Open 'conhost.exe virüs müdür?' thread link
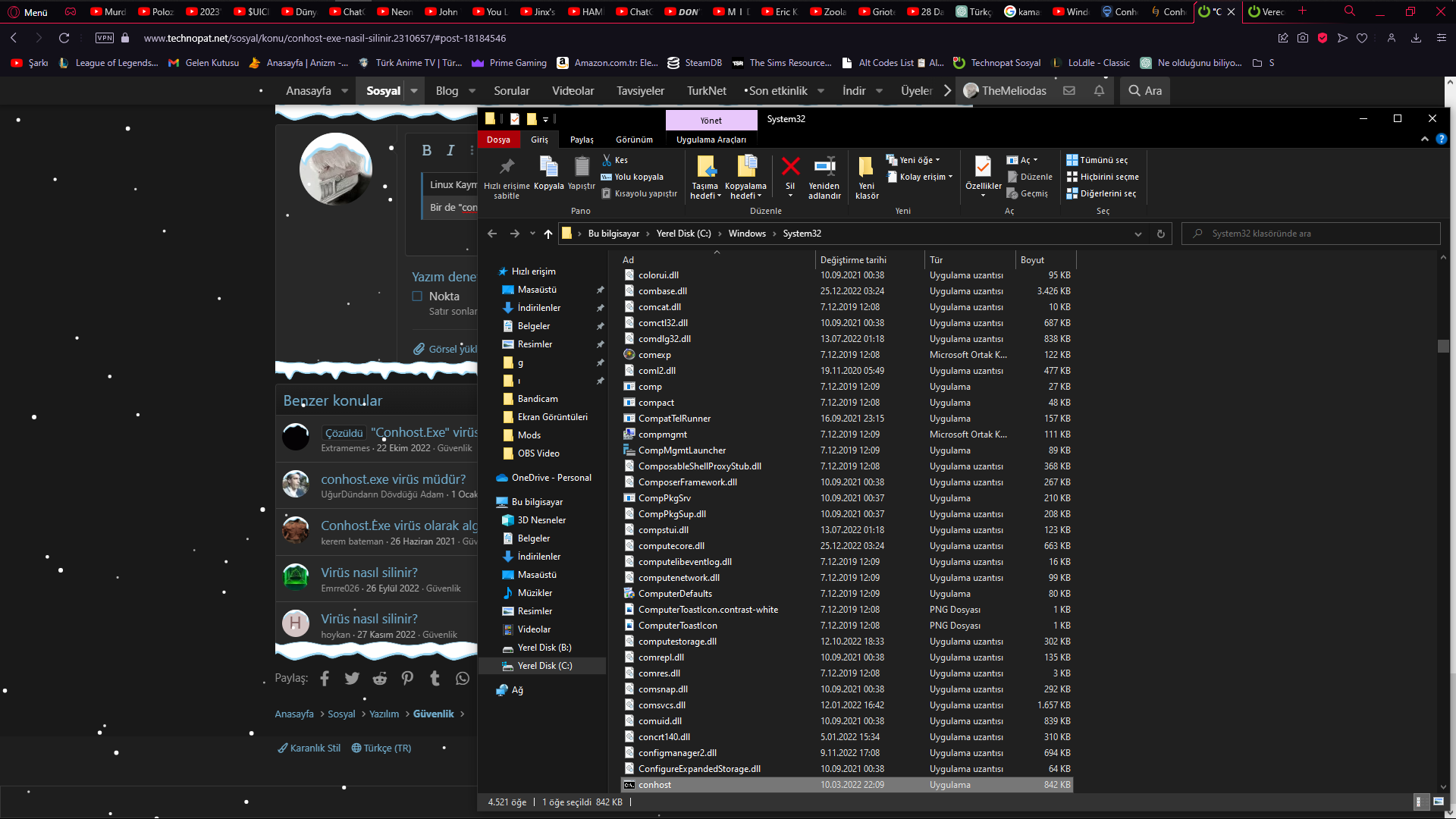The height and width of the screenshot is (819, 1456). (393, 479)
